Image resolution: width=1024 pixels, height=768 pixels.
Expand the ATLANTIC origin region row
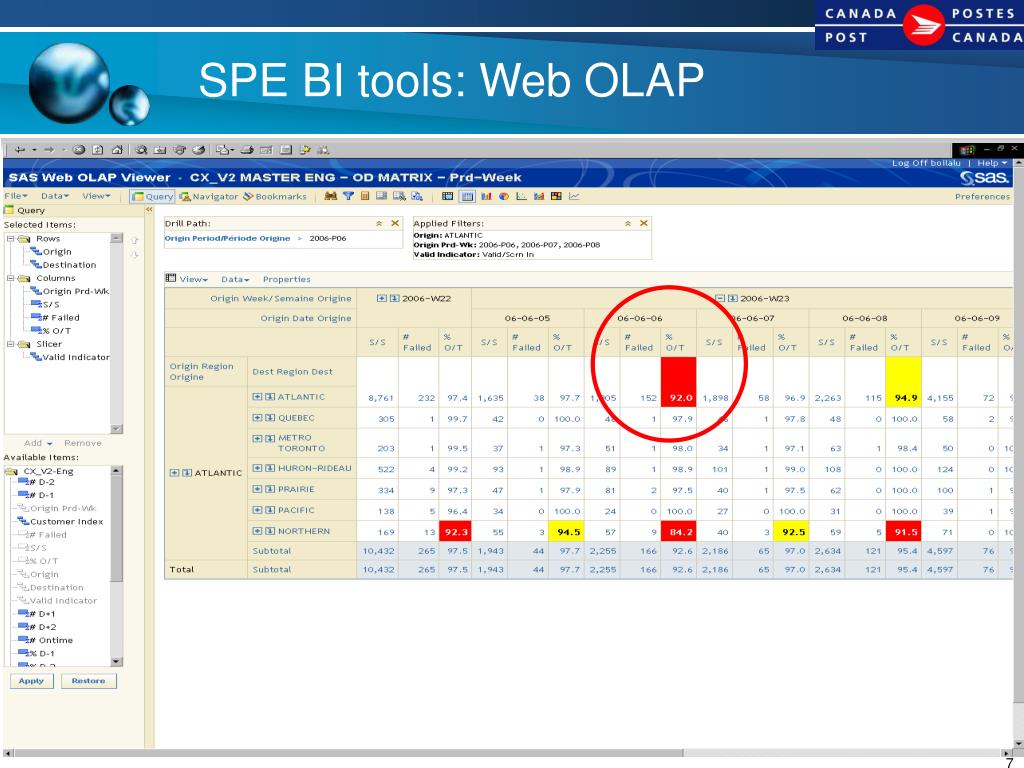[174, 473]
